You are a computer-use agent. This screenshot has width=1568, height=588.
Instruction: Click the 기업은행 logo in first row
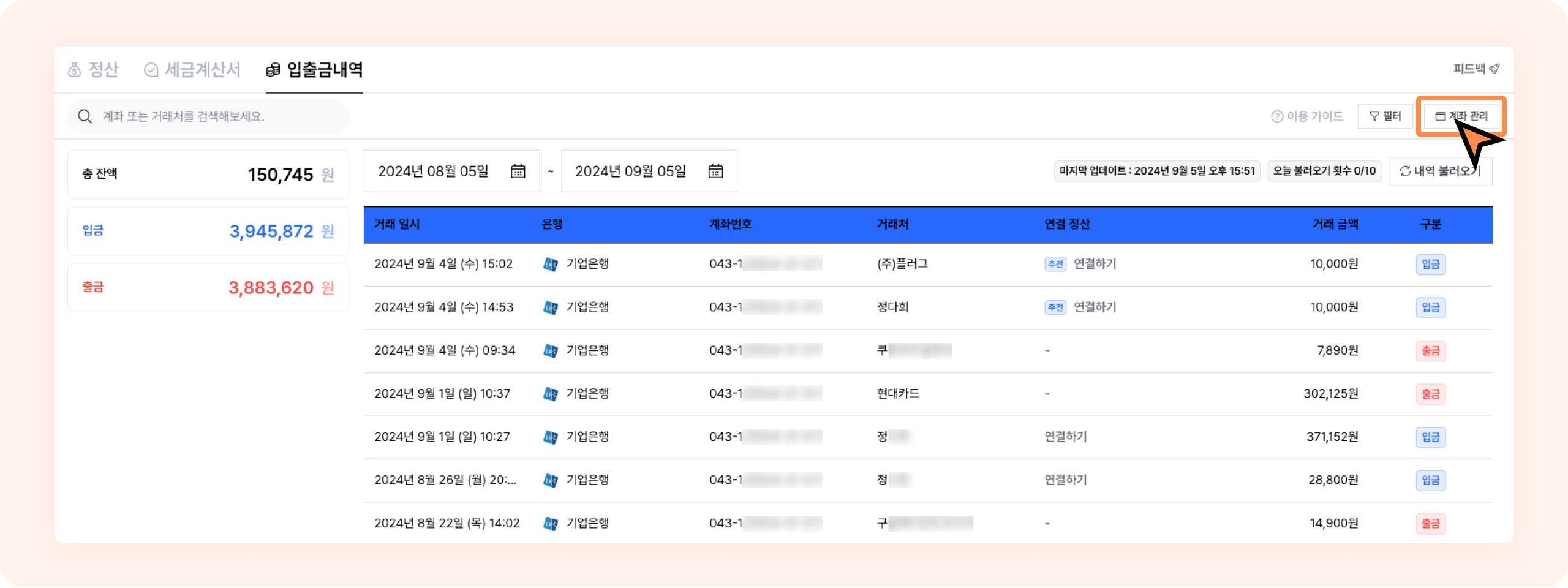click(x=550, y=264)
